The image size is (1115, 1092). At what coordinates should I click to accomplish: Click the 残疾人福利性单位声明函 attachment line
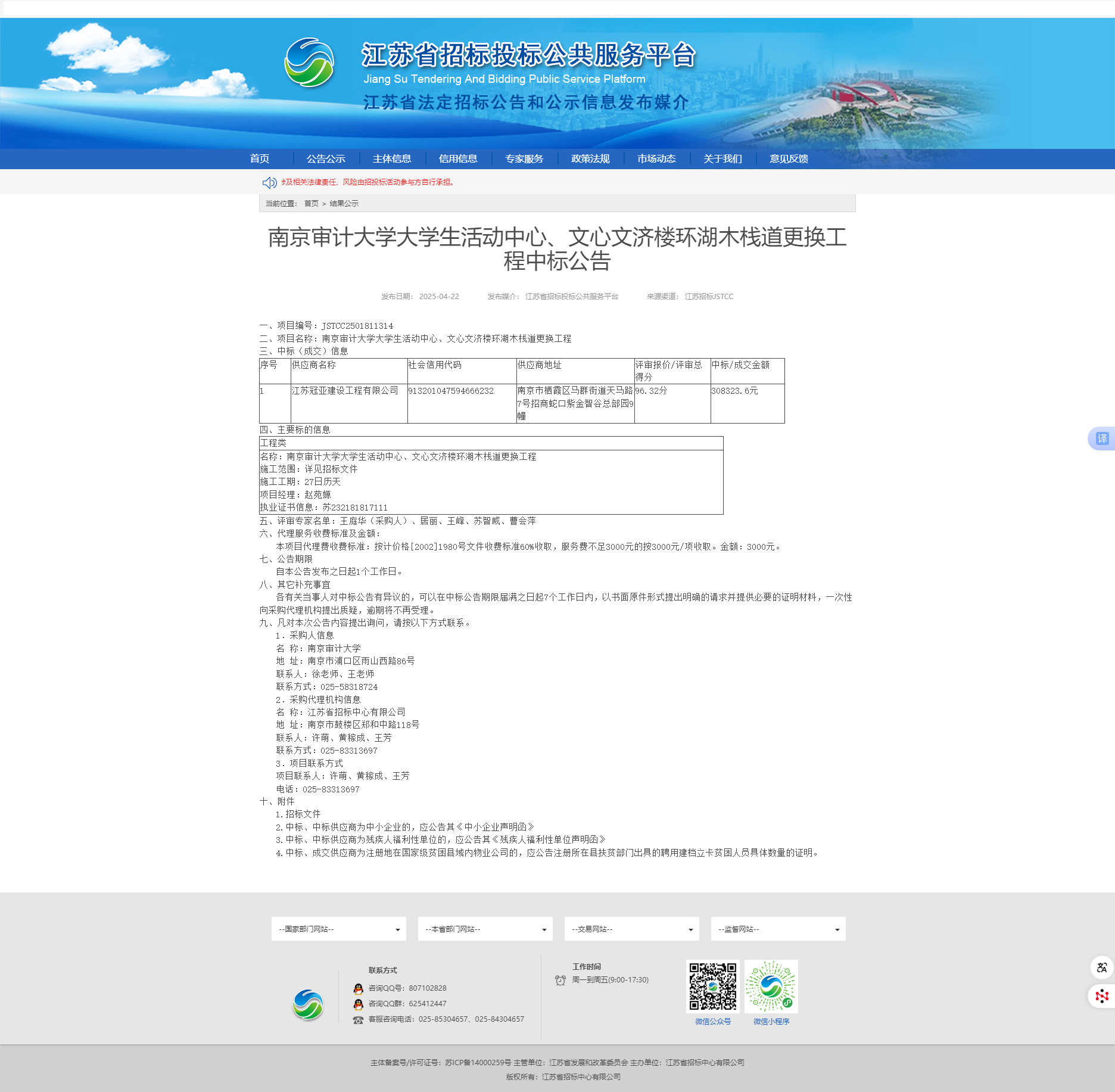pyautogui.click(x=441, y=839)
